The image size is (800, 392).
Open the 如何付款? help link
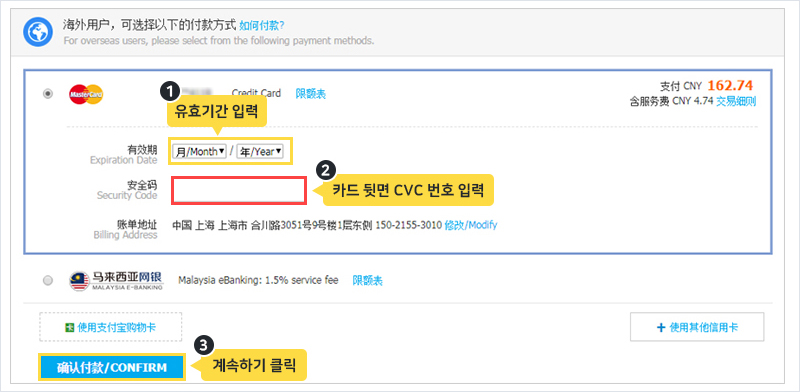coord(262,25)
